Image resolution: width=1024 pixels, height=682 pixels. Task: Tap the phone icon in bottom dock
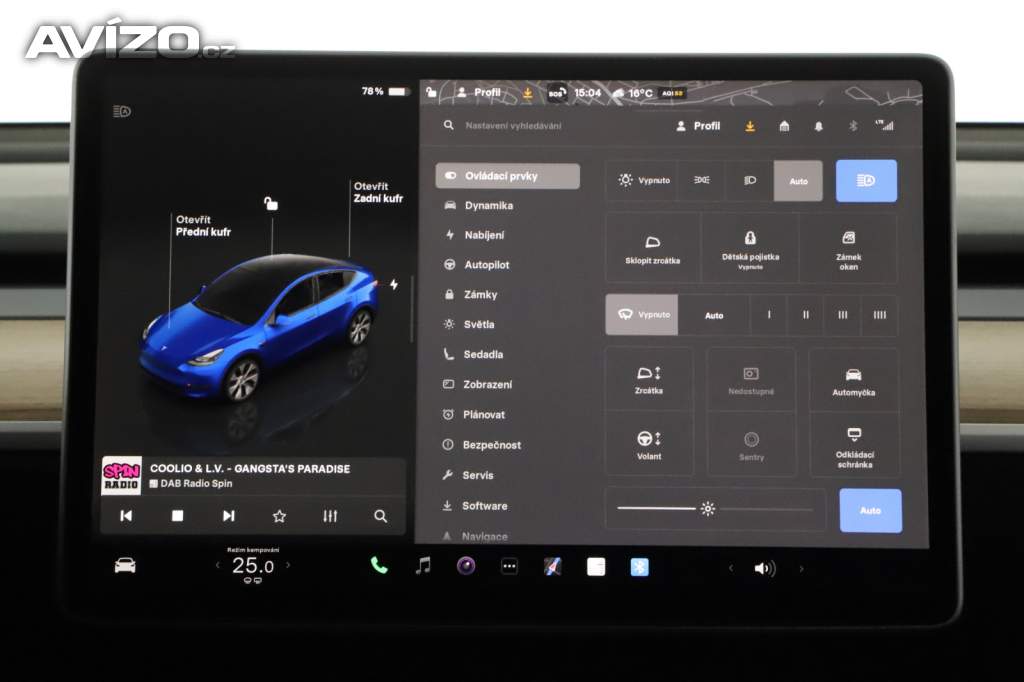[x=379, y=566]
